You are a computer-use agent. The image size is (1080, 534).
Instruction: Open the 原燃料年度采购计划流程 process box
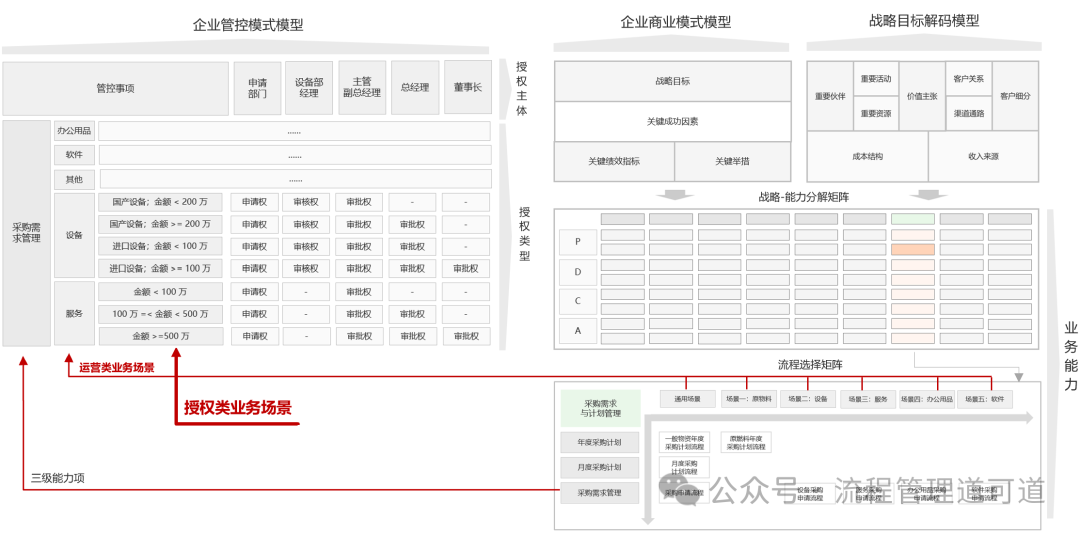click(x=746, y=442)
